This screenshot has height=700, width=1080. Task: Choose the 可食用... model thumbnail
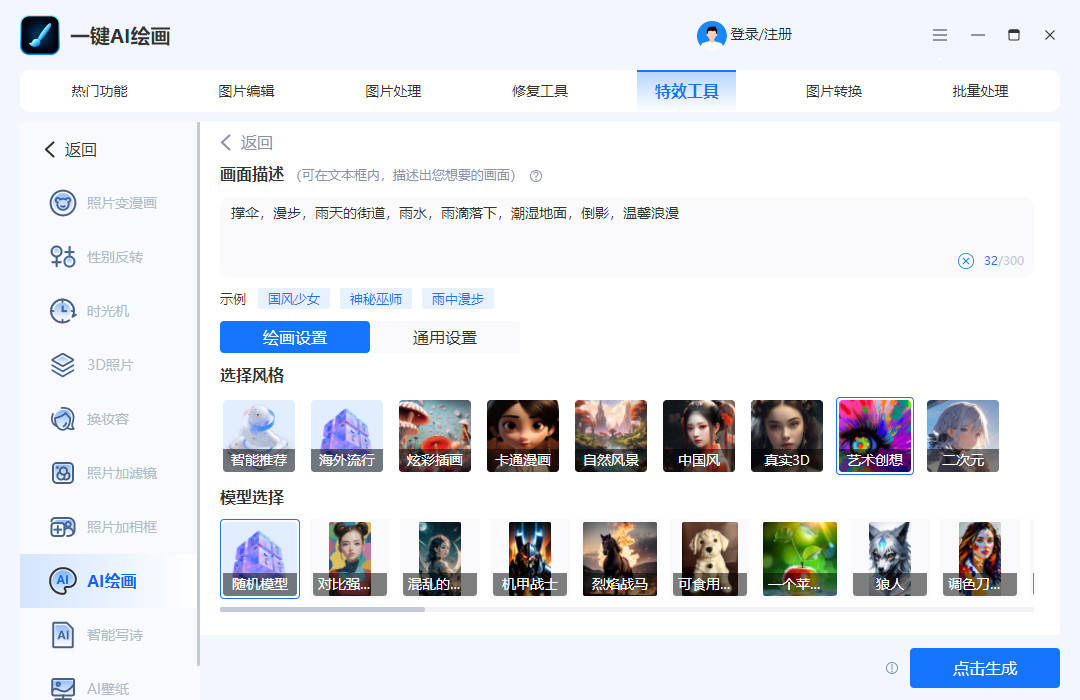pos(709,559)
